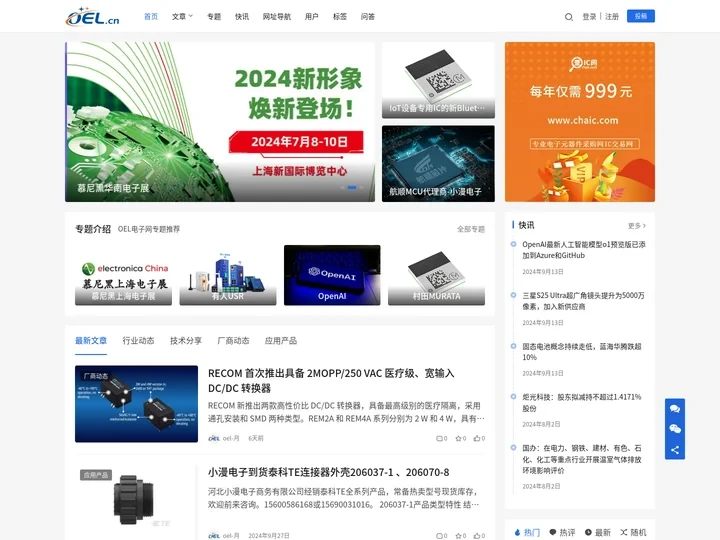The height and width of the screenshot is (540, 720).
Task: Select 最新 tab in sidebar
Action: pyautogui.click(x=598, y=532)
